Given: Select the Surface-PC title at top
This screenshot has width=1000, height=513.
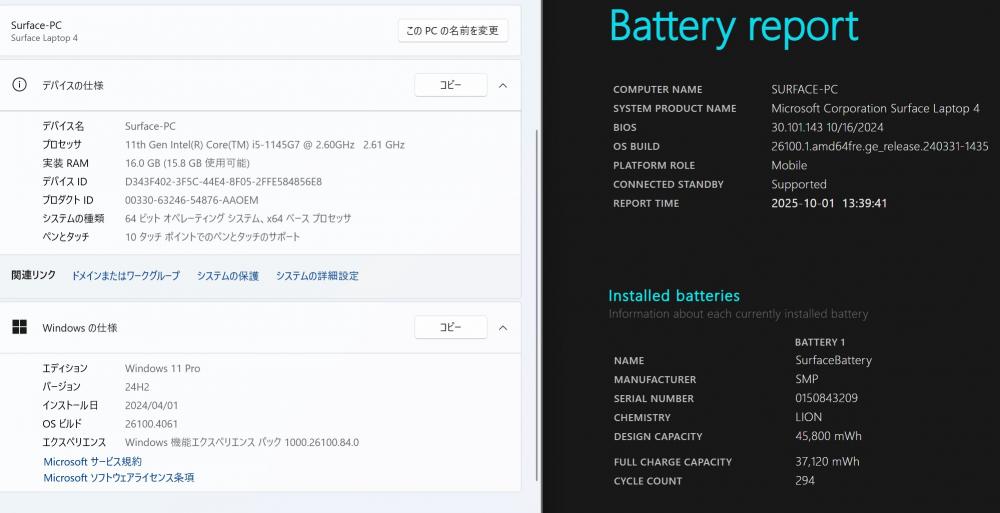Looking at the screenshot, I should 36,25.
